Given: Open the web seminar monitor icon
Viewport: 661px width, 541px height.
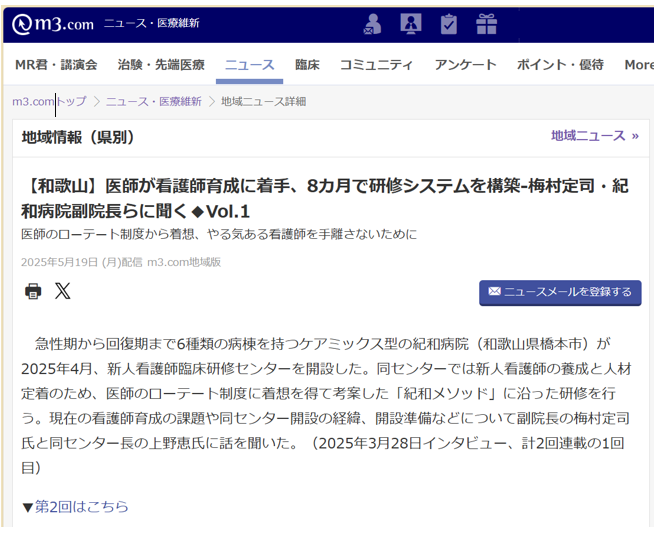Looking at the screenshot, I should point(411,24).
